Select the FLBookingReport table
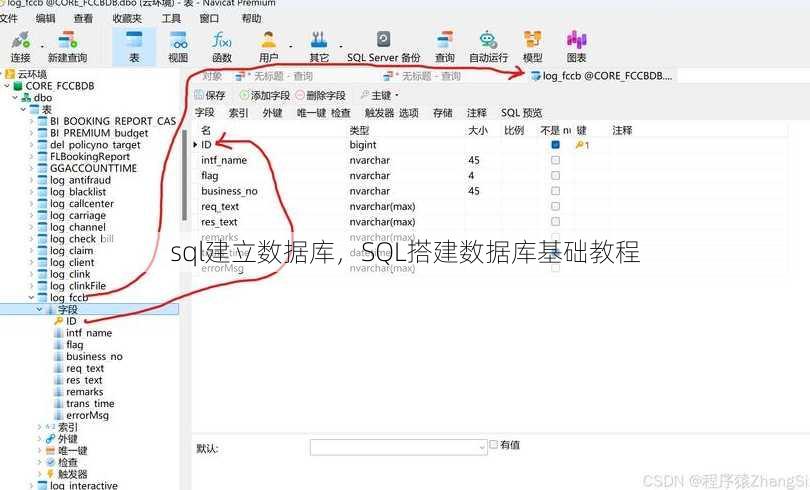 (90, 156)
